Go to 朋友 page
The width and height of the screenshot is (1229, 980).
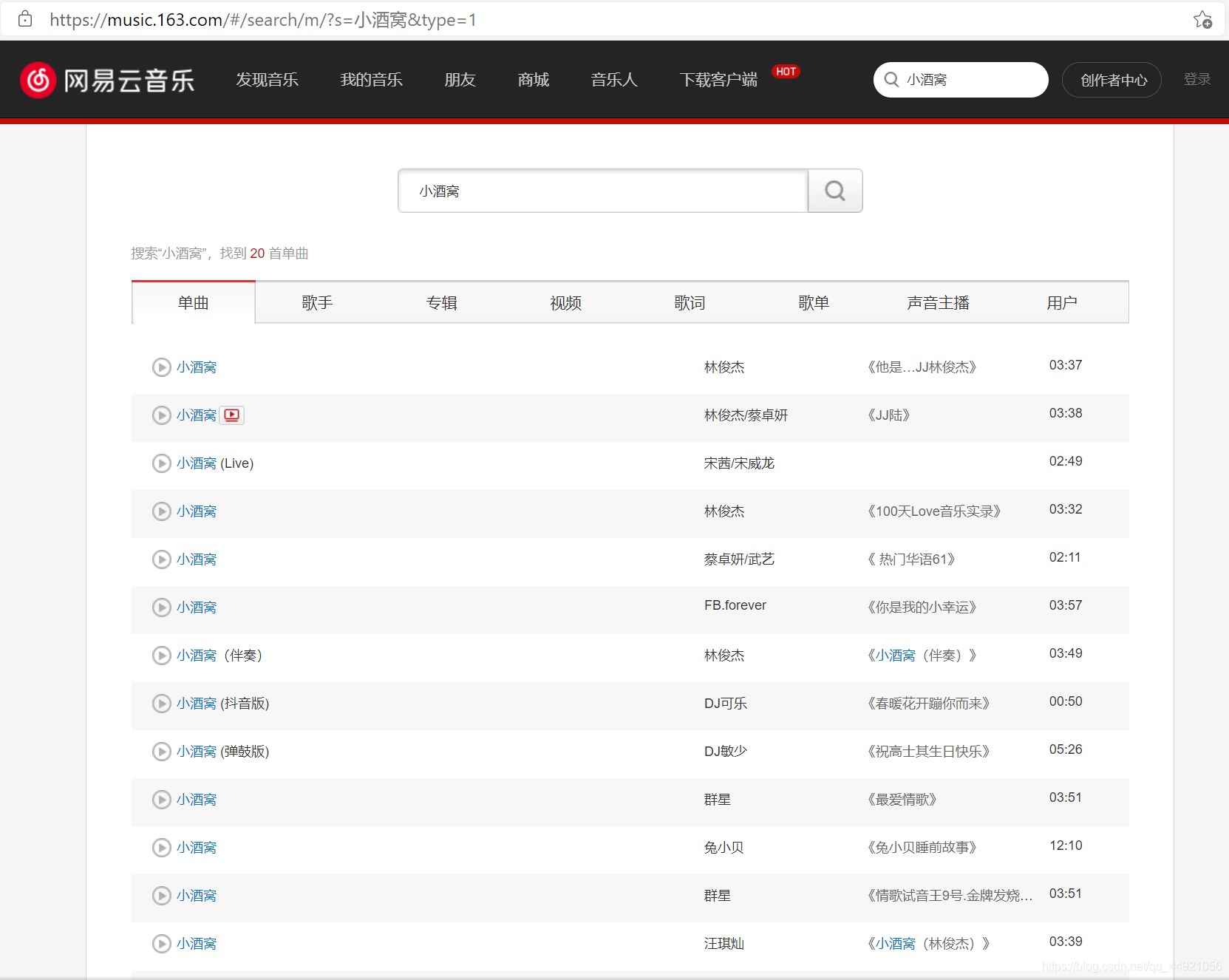(460, 80)
